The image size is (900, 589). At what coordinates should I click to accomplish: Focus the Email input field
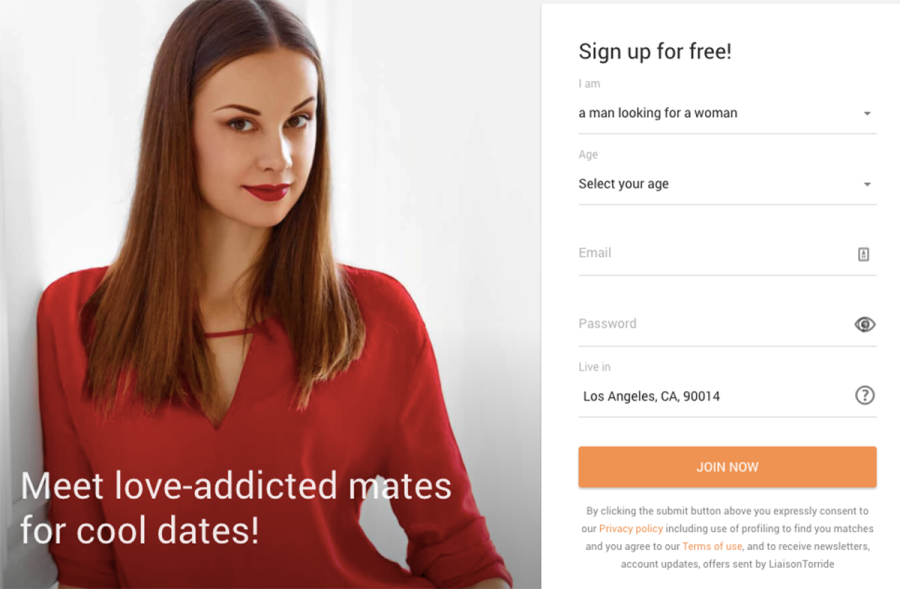point(717,253)
